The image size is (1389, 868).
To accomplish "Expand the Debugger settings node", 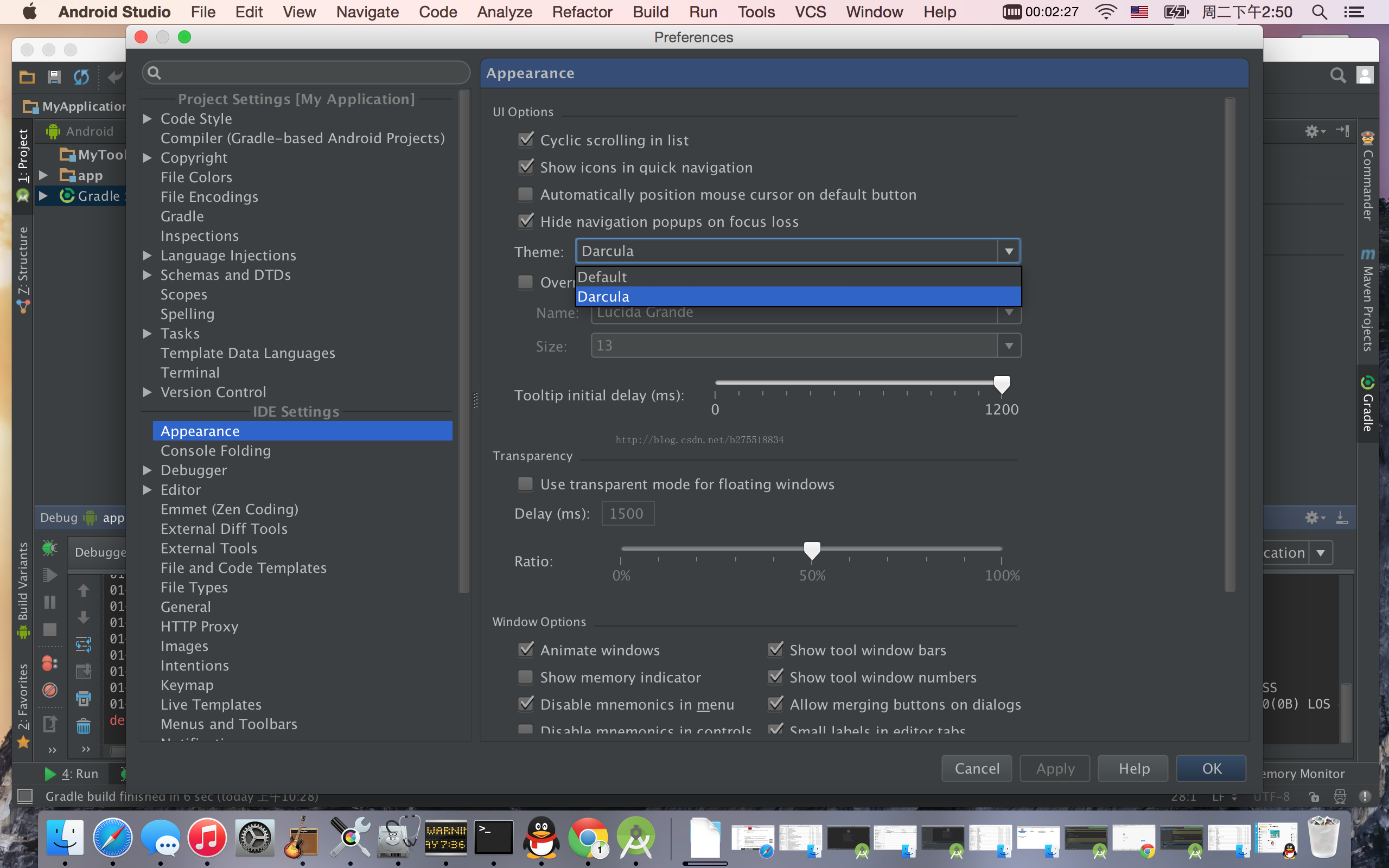I will 148,470.
